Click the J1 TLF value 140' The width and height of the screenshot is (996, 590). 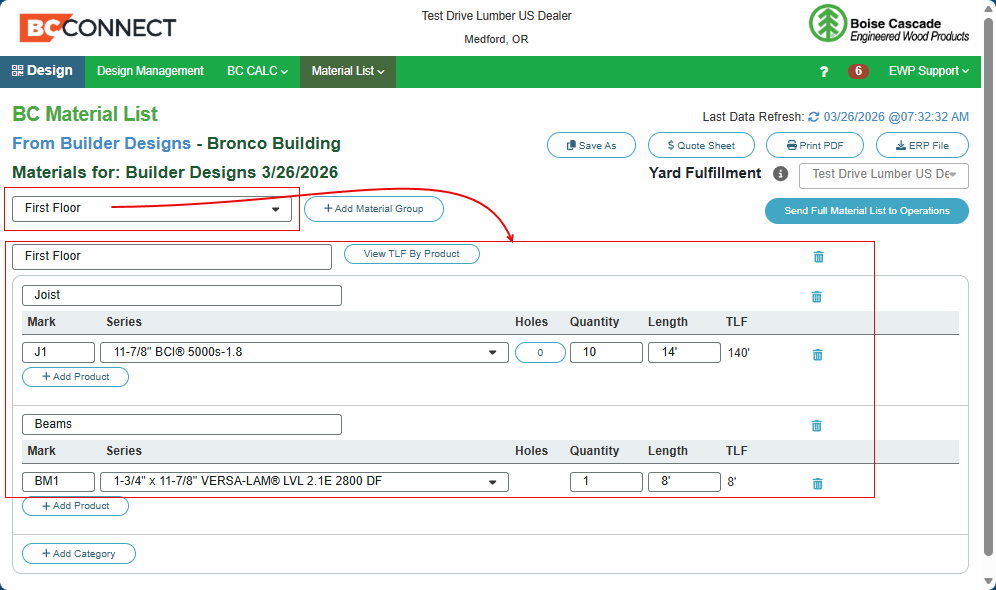[739, 353]
